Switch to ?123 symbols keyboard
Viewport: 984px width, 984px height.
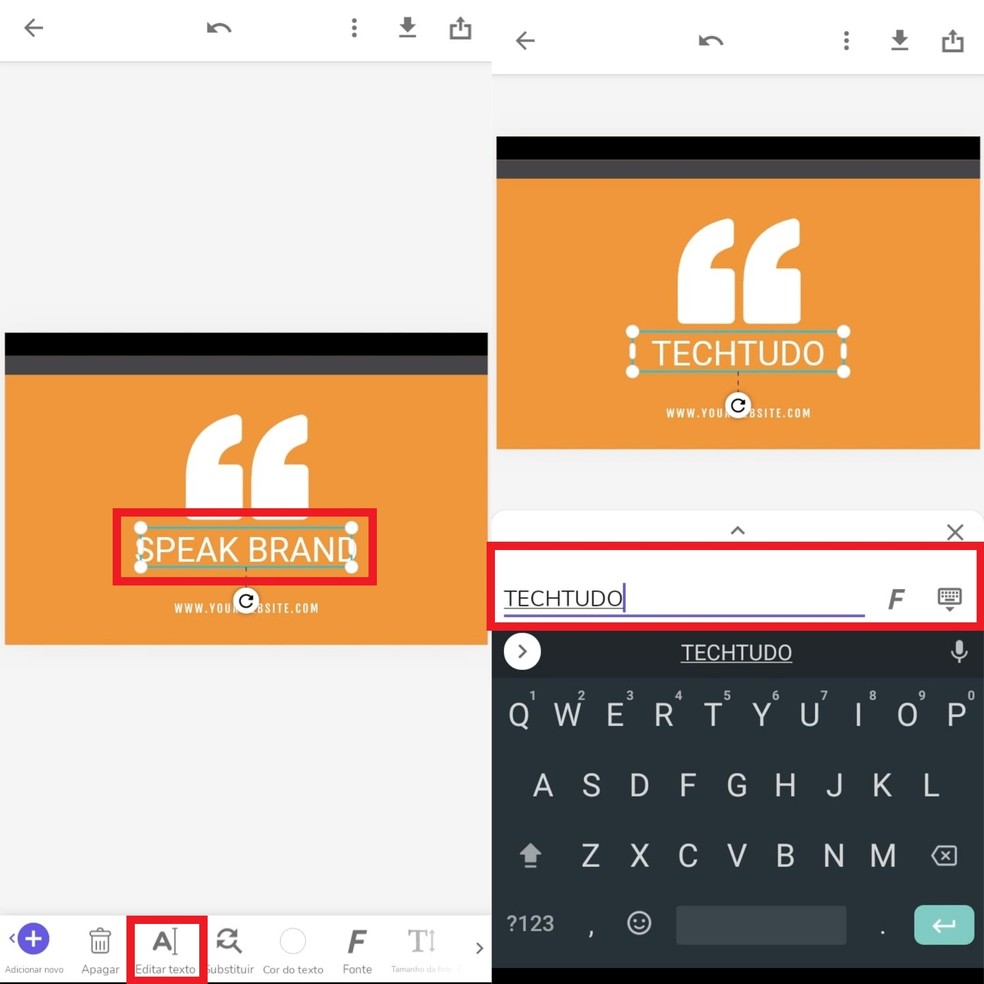pyautogui.click(x=530, y=924)
